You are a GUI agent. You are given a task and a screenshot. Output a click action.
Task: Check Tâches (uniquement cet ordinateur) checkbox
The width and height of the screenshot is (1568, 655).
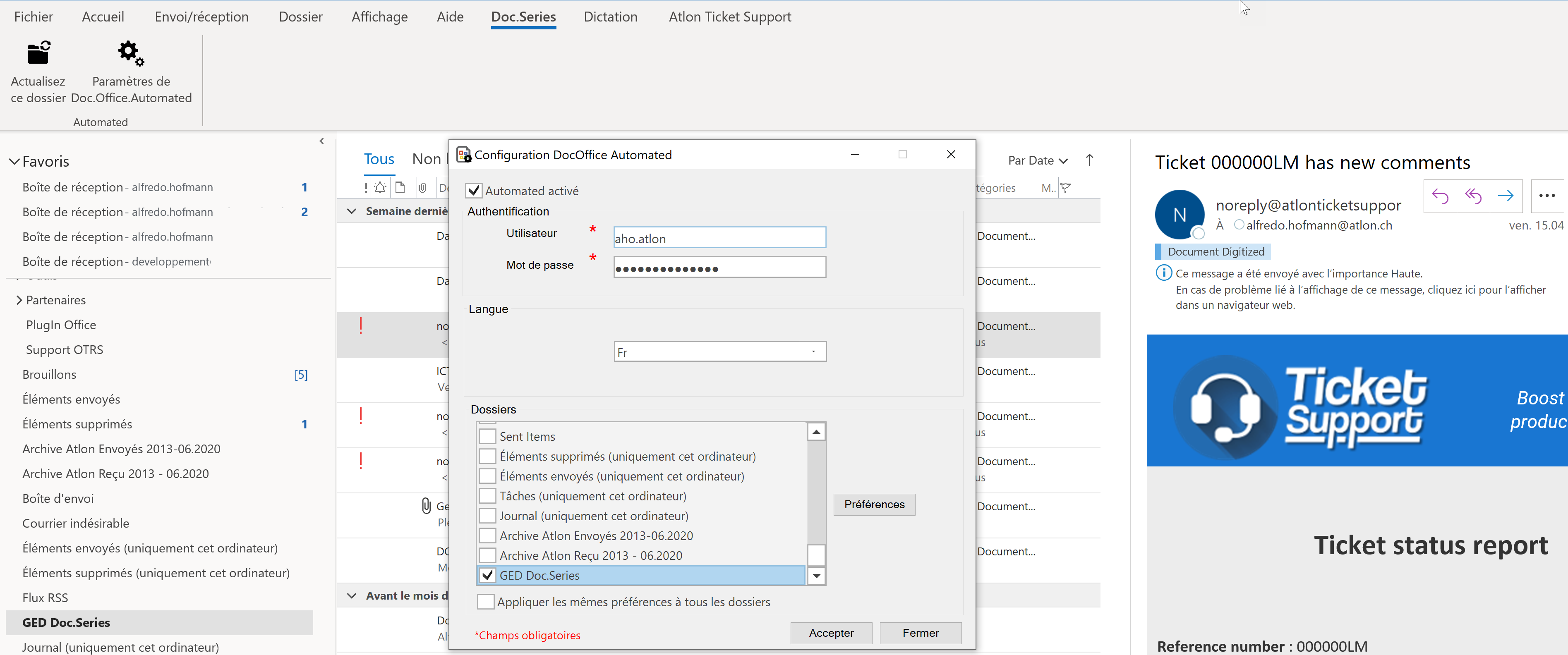[487, 496]
